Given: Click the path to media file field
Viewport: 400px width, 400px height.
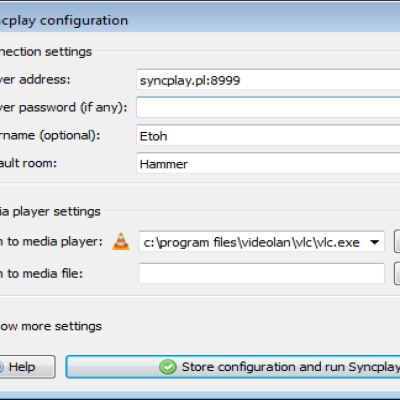Looking at the screenshot, I should pos(262,273).
